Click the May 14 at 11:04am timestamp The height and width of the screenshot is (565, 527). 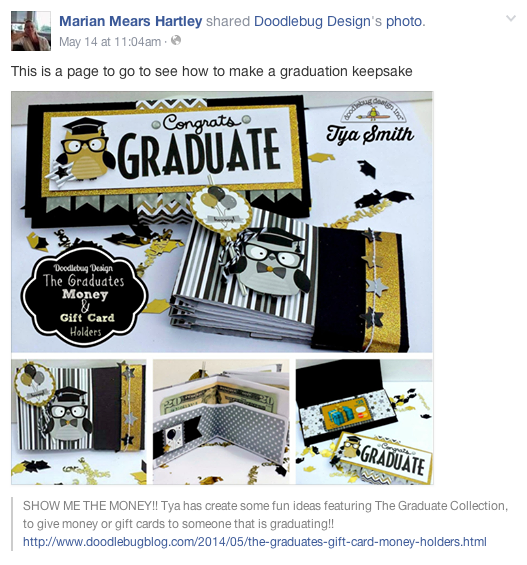(110, 42)
